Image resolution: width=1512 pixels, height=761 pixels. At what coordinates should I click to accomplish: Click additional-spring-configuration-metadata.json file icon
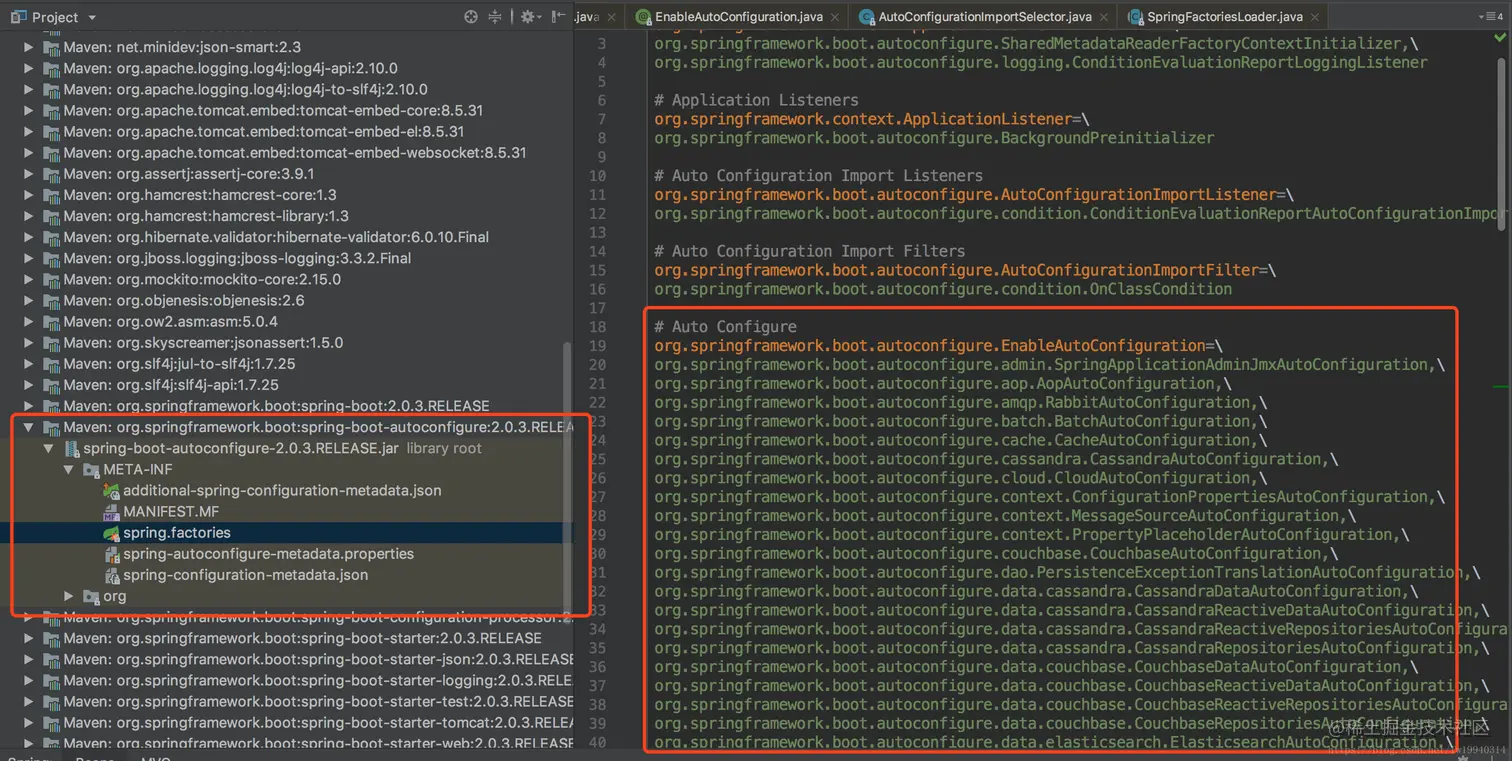coord(112,491)
